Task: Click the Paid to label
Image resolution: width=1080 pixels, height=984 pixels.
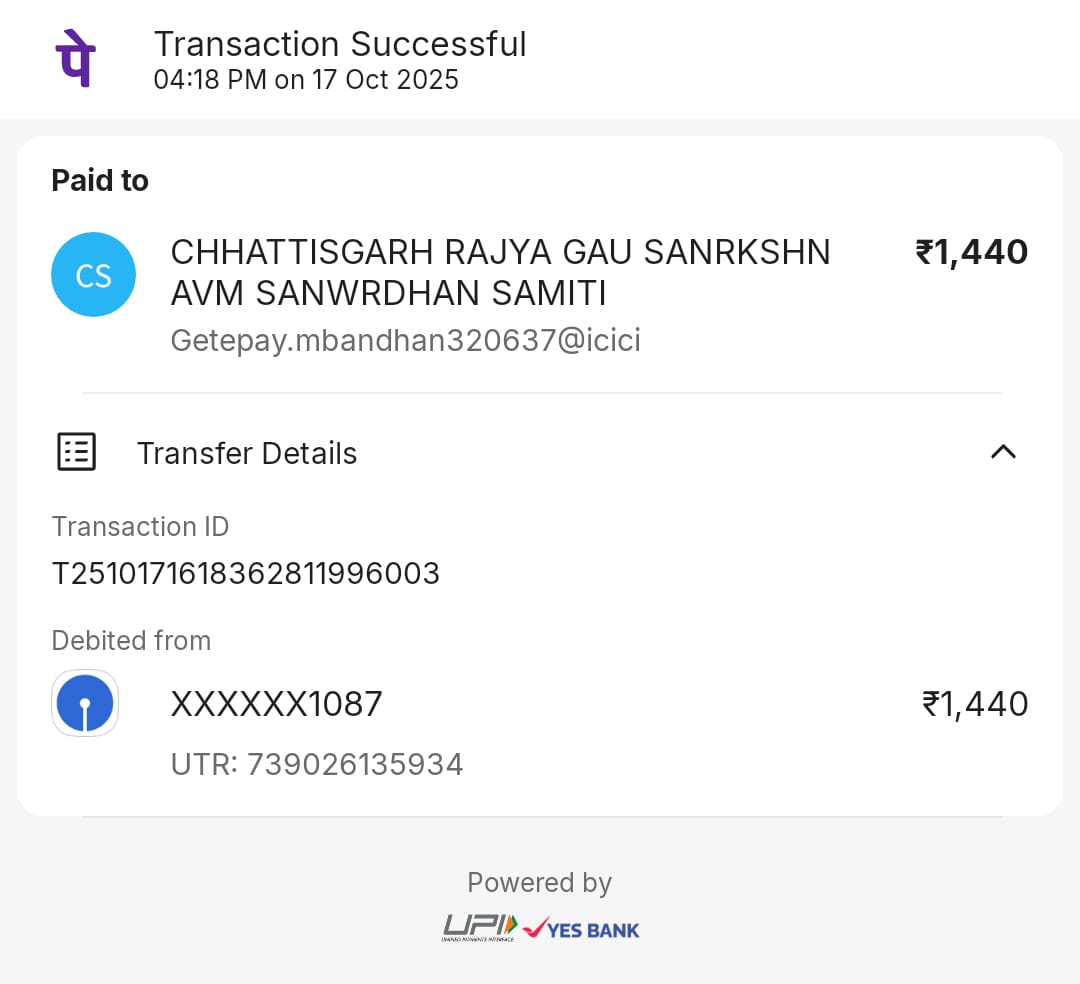Action: point(100,181)
